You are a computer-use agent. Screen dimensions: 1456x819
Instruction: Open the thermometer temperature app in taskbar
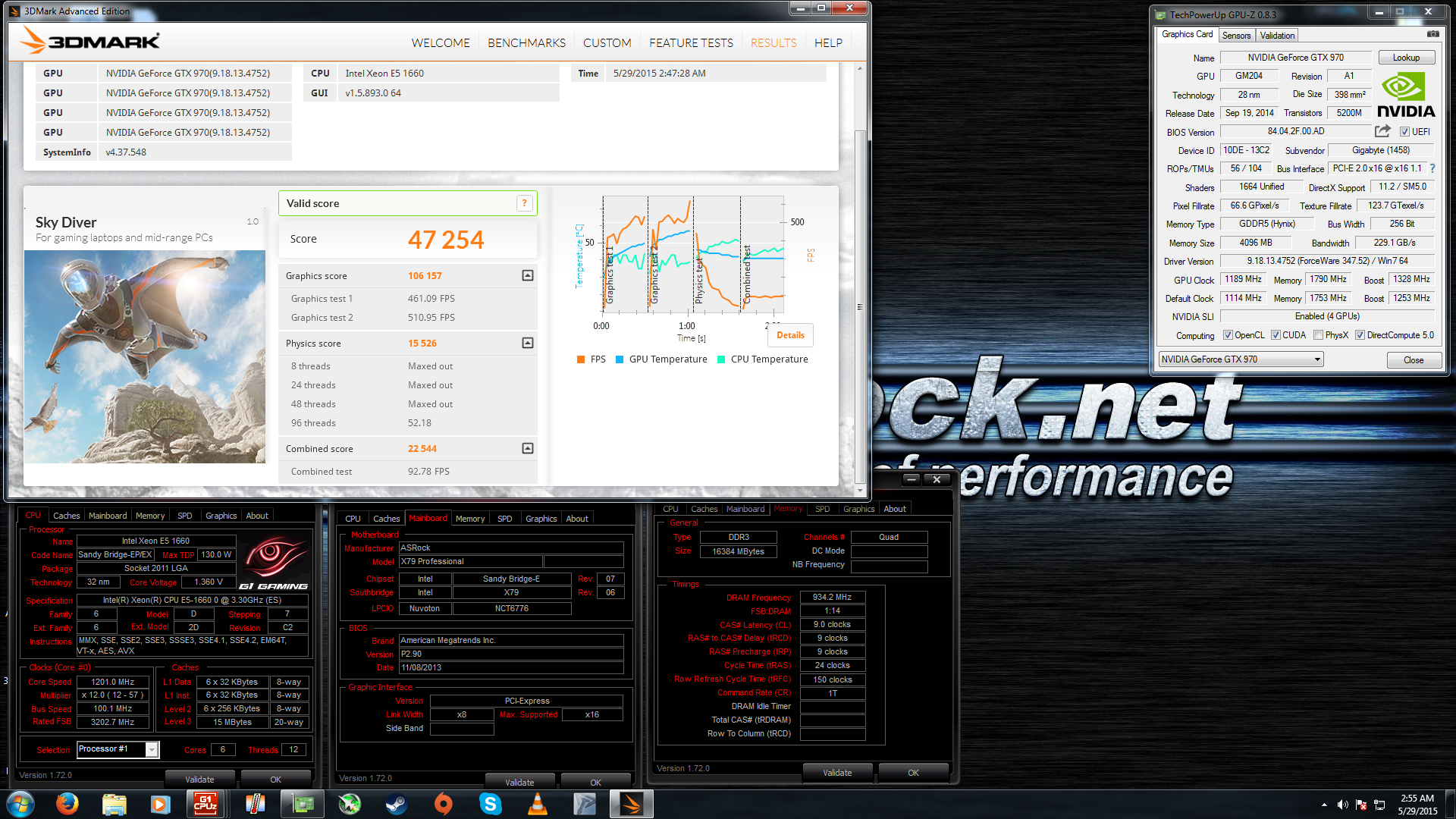coord(255,804)
